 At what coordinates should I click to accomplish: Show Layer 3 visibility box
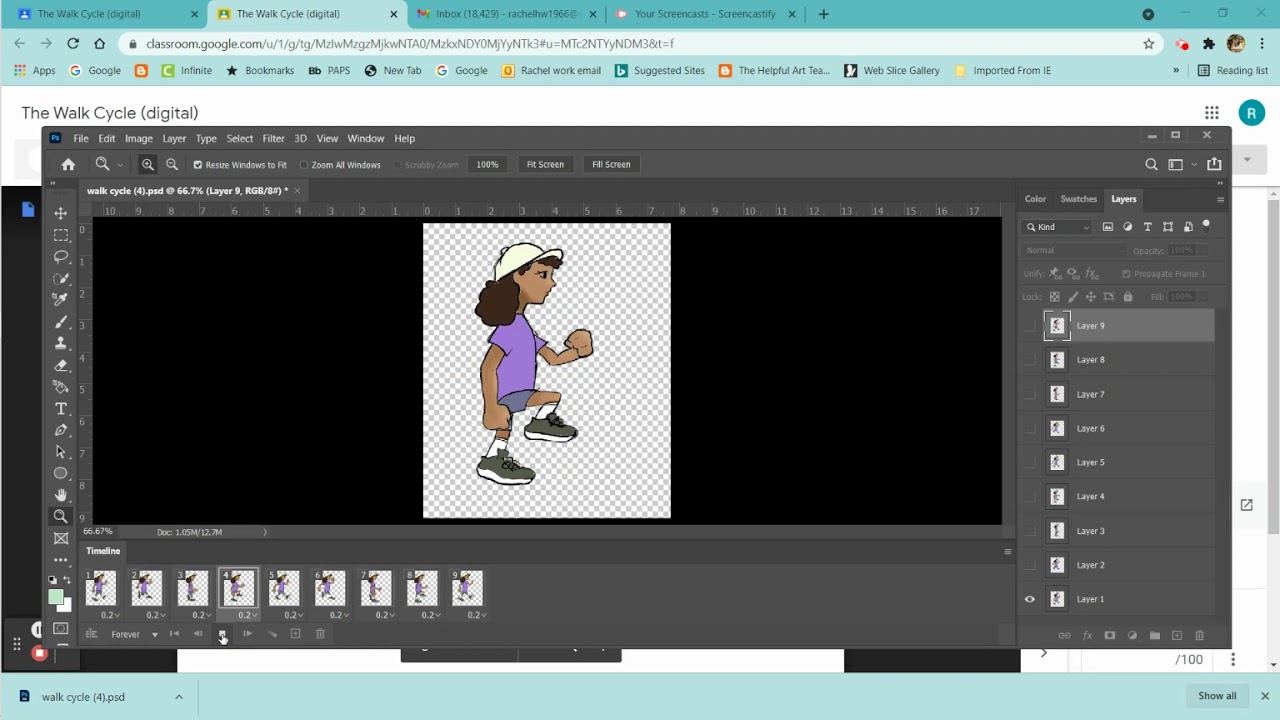click(1030, 531)
